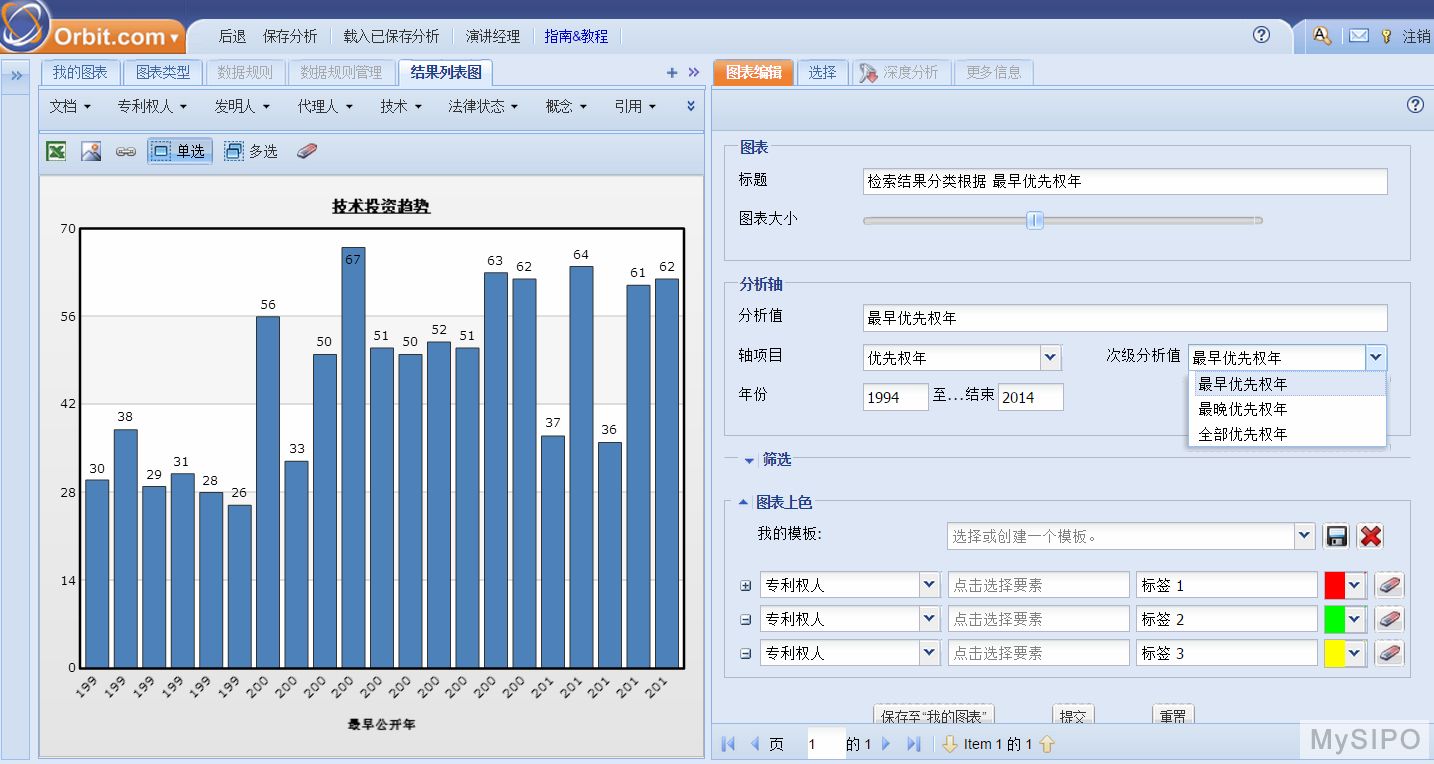The width and height of the screenshot is (1434, 764).
Task: Click the save chart as image icon
Action: tap(91, 151)
